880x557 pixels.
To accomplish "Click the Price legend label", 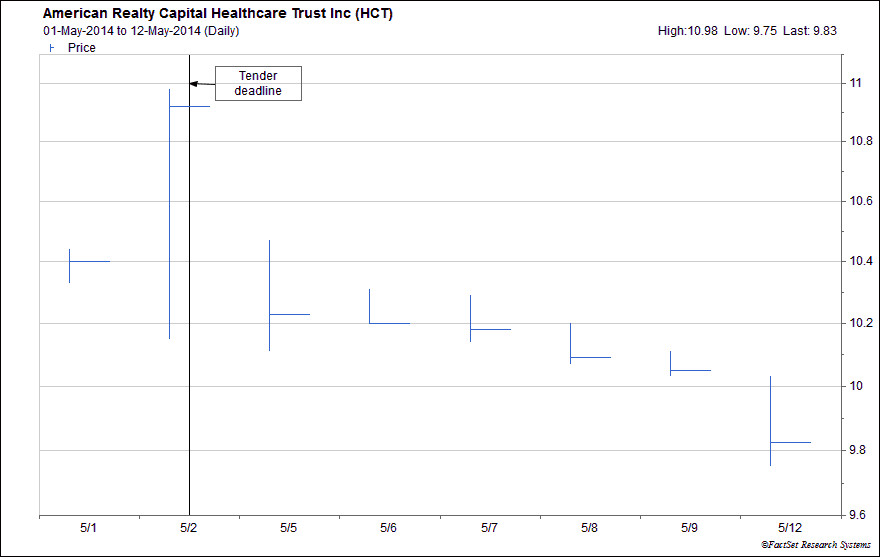I will (82, 48).
